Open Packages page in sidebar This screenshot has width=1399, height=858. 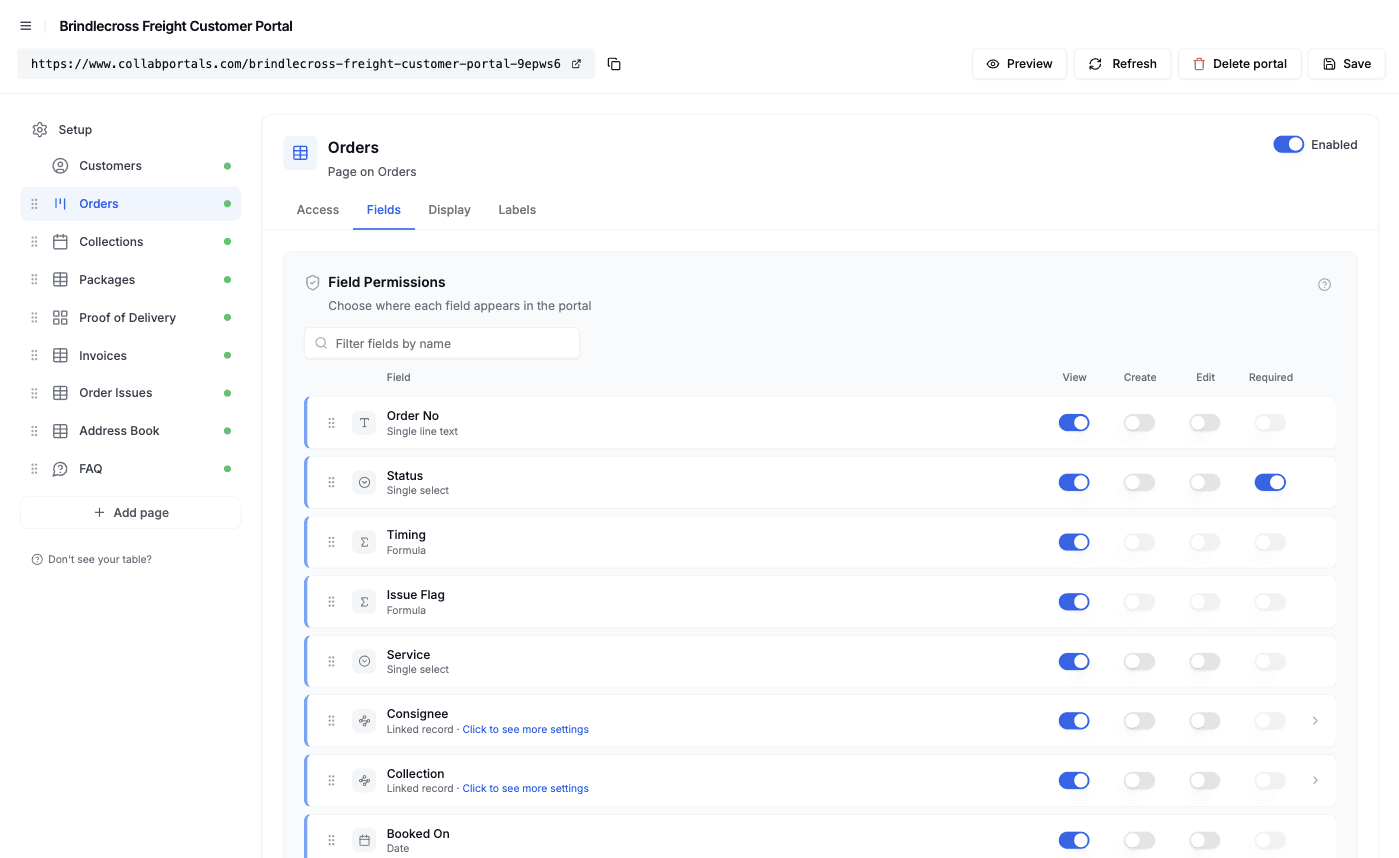(130, 280)
